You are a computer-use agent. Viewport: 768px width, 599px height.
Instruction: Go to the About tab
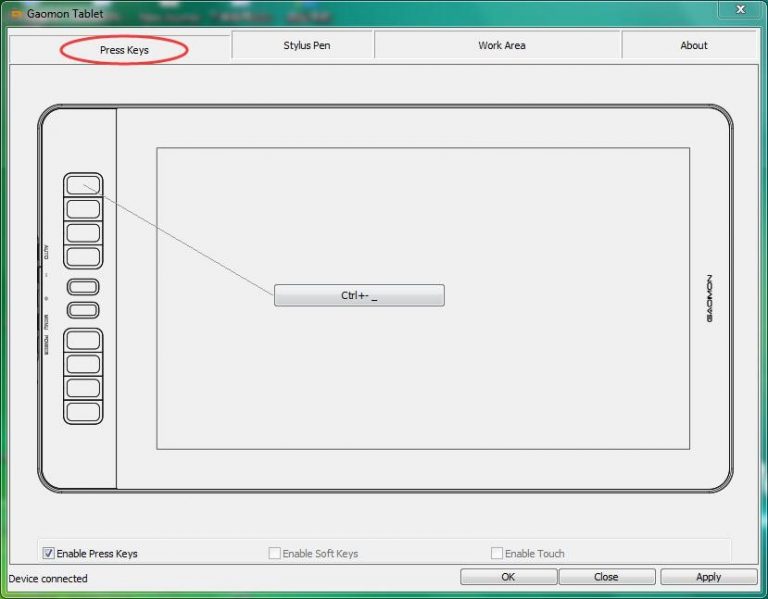(693, 46)
